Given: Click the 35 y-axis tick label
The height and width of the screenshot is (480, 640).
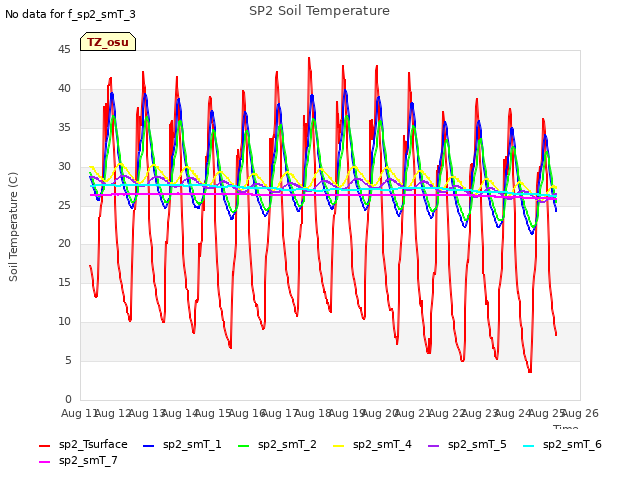Looking at the screenshot, I should click(x=64, y=127).
